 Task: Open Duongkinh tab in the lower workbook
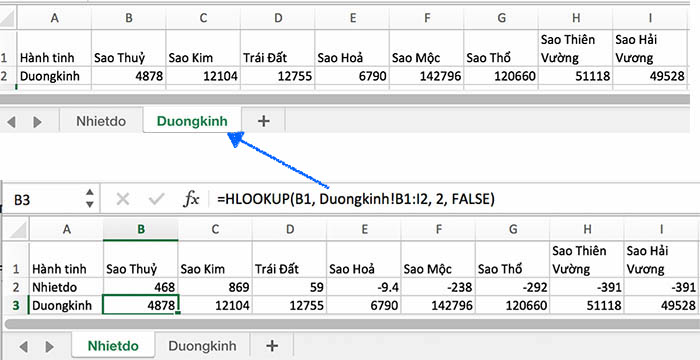point(202,346)
